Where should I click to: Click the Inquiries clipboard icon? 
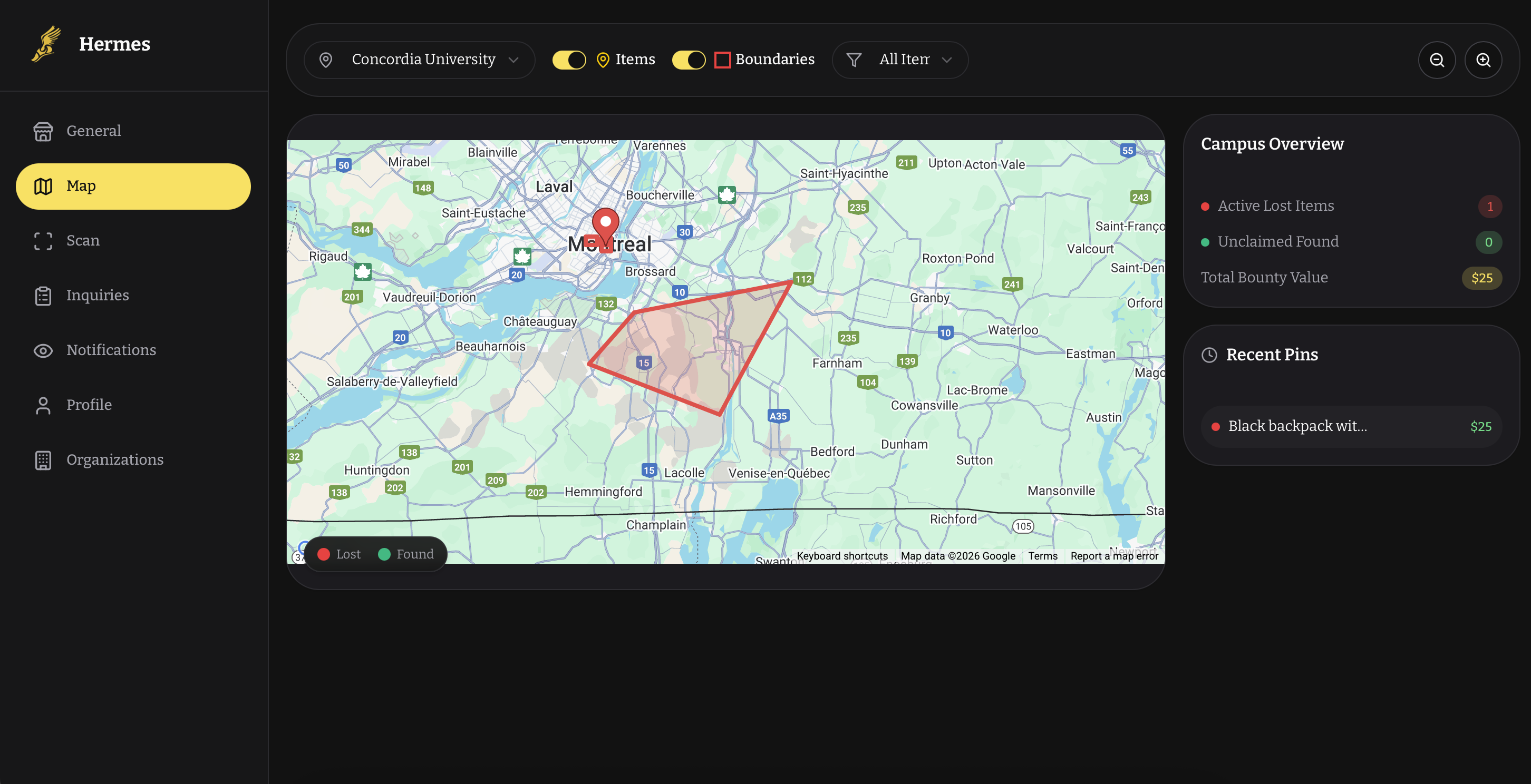(x=43, y=295)
